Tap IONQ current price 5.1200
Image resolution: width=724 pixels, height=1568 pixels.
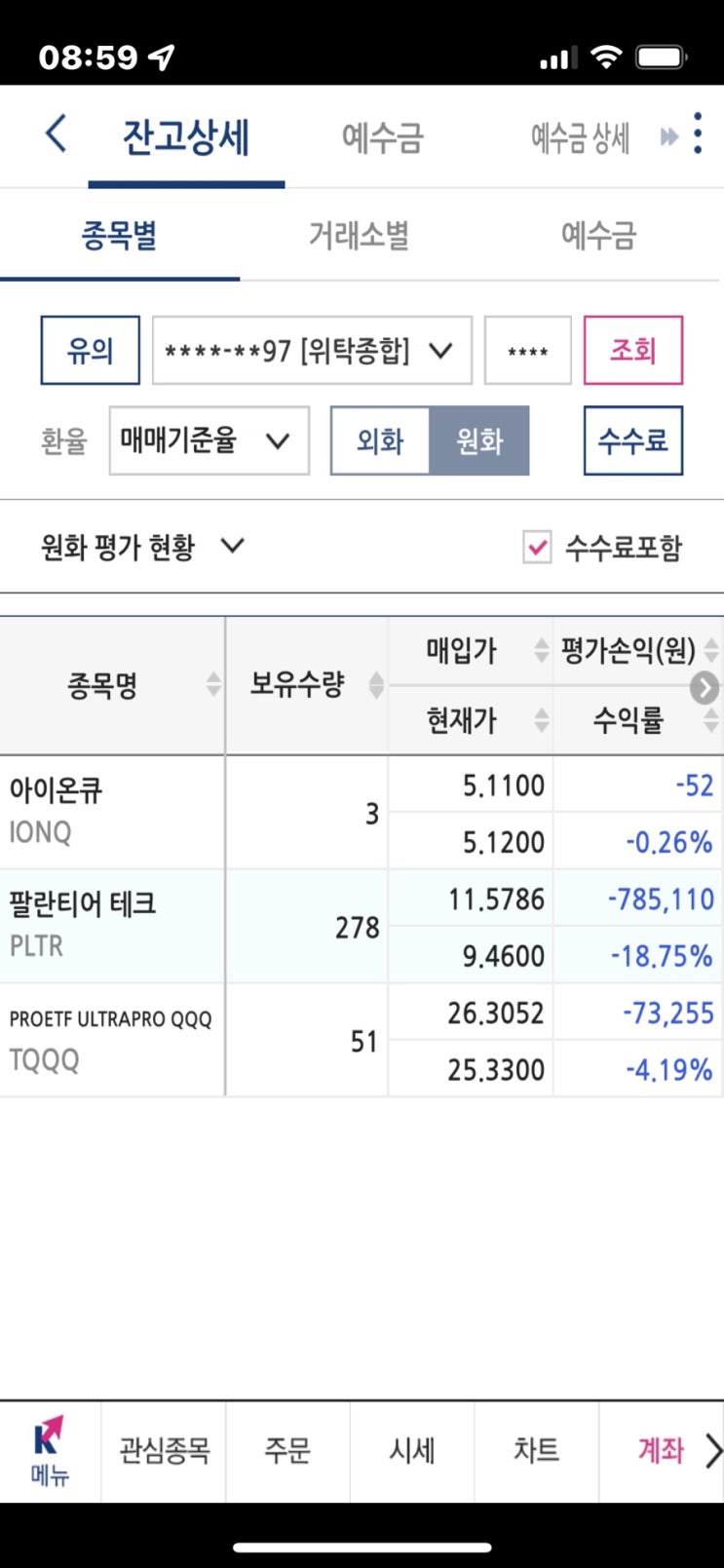point(503,841)
